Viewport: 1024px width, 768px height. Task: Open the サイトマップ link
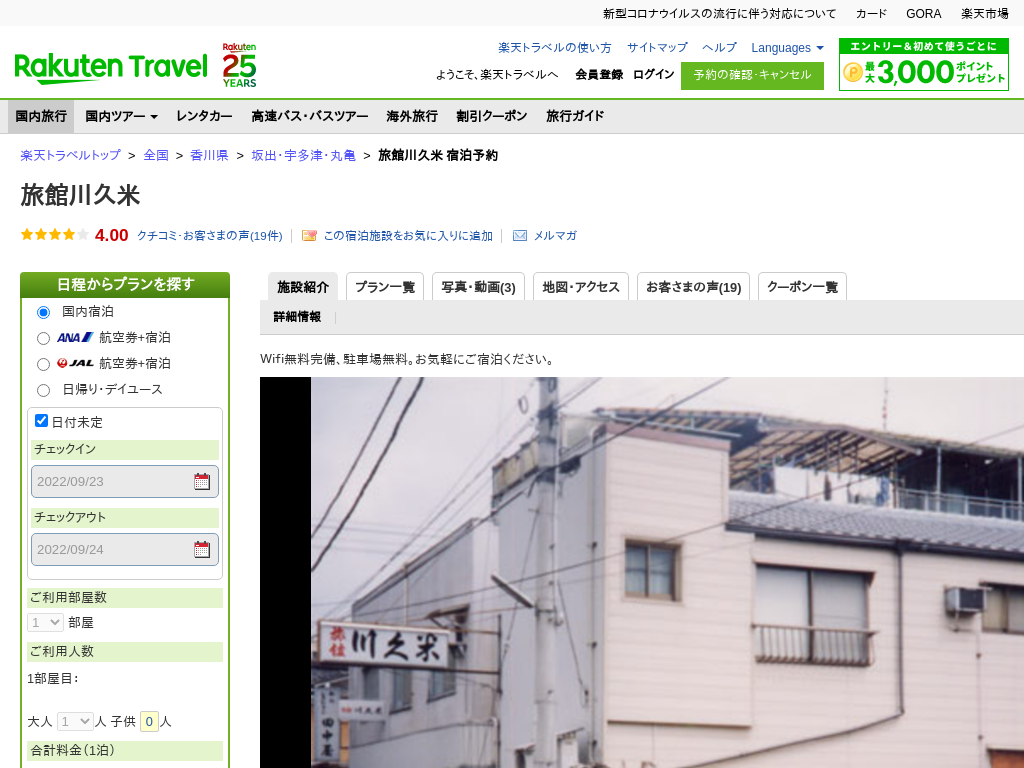(x=657, y=48)
